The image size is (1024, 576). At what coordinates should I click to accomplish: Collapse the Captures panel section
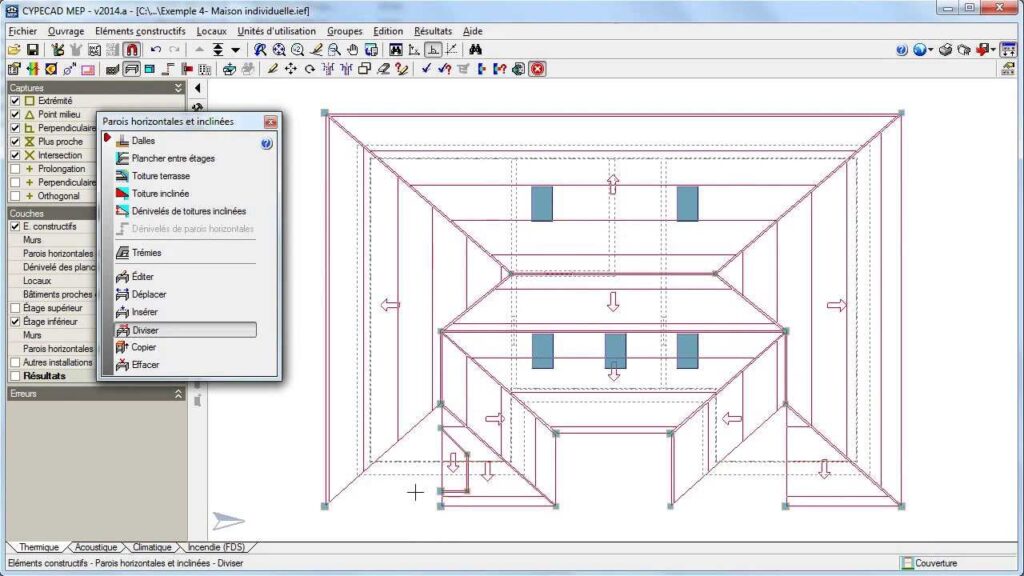point(179,88)
